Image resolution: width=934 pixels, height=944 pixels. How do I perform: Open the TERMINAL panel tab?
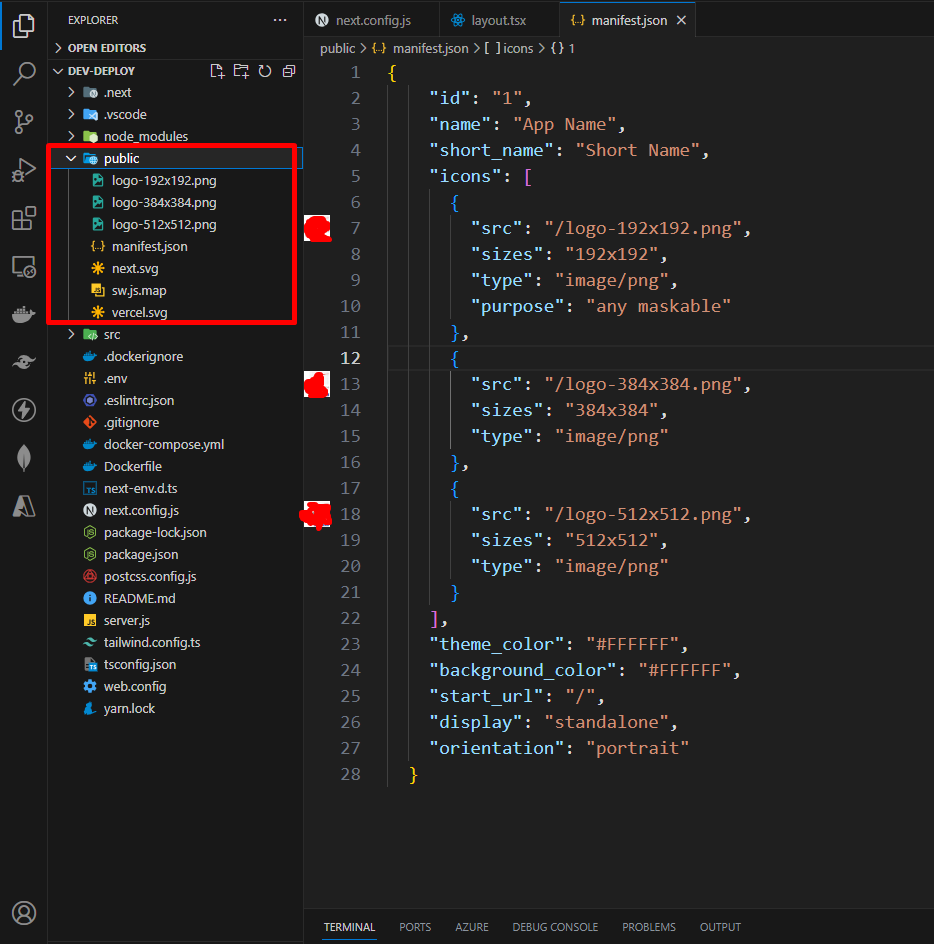(x=349, y=927)
